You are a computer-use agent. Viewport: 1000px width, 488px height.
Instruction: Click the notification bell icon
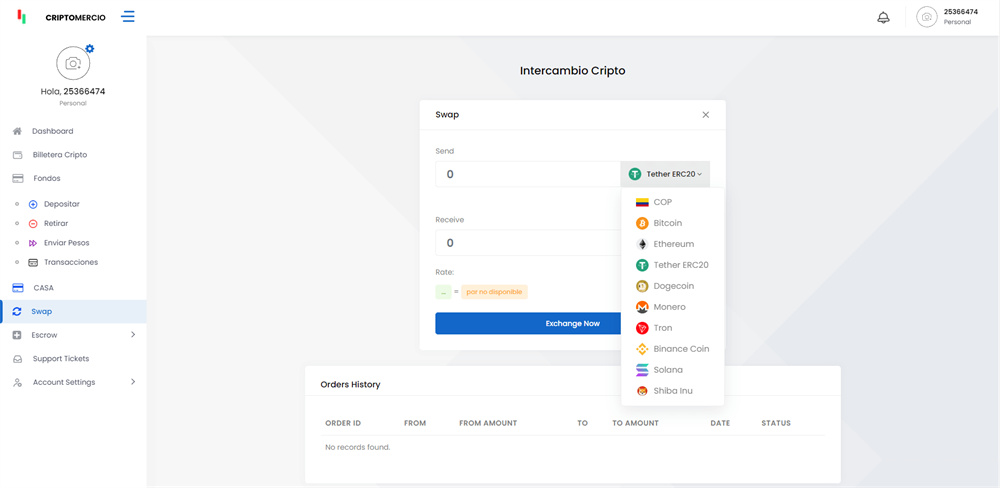883,18
